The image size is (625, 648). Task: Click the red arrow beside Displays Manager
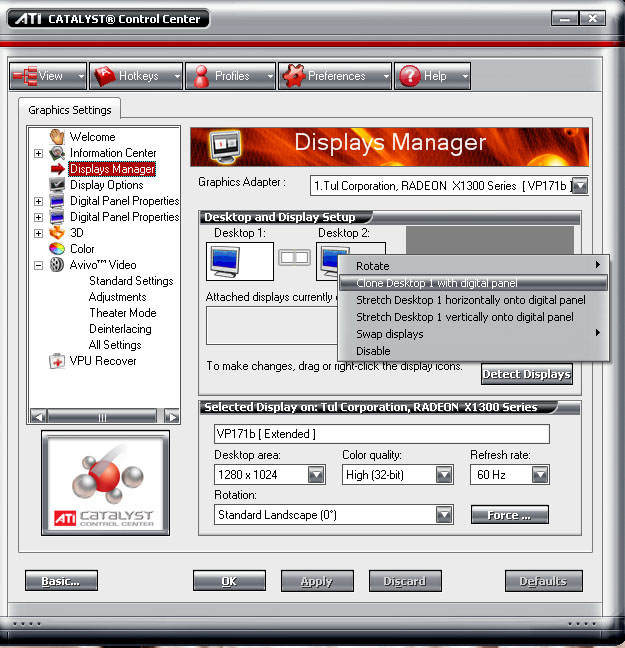click(x=57, y=169)
